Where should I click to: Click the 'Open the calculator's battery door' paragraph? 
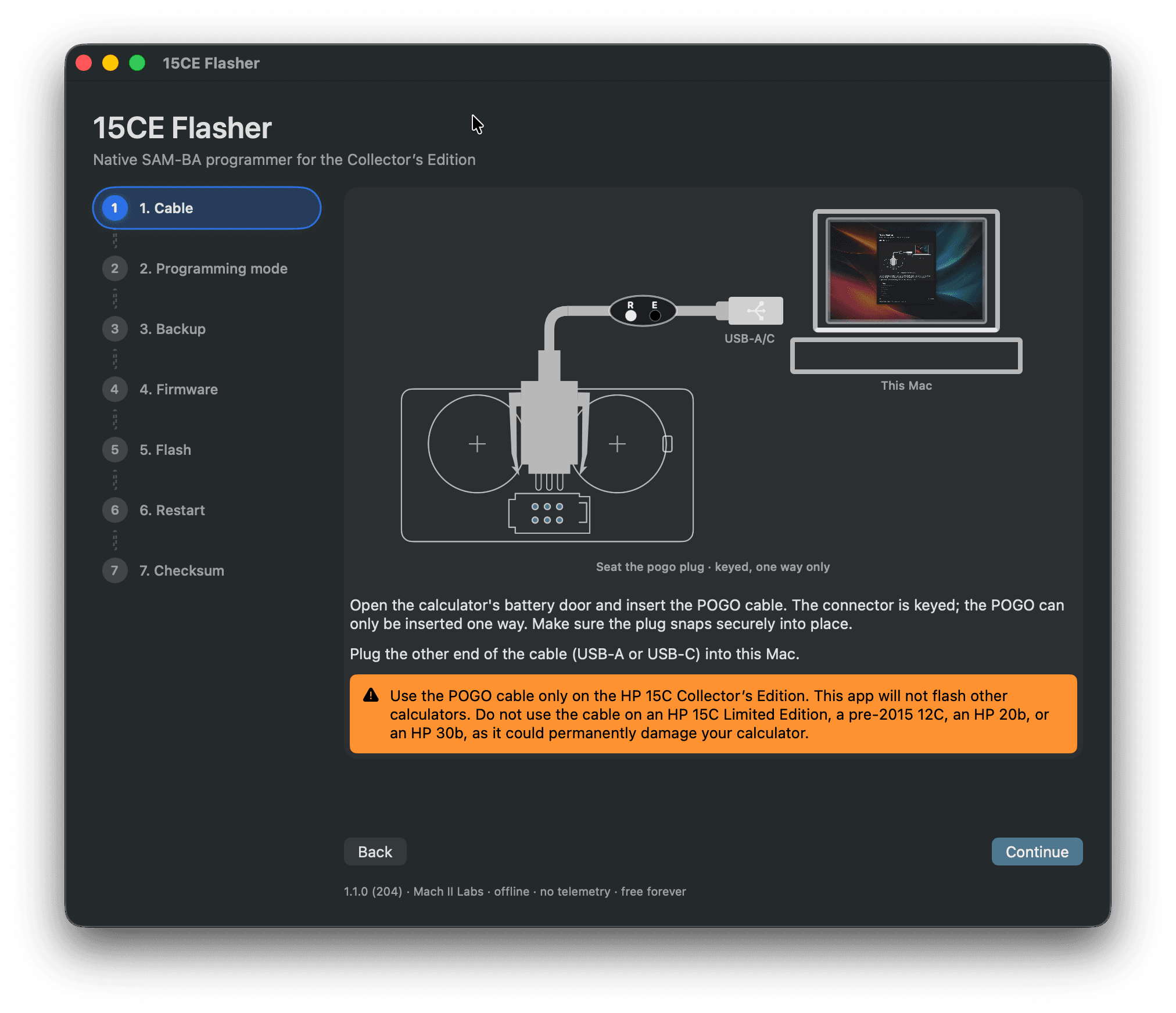point(707,615)
